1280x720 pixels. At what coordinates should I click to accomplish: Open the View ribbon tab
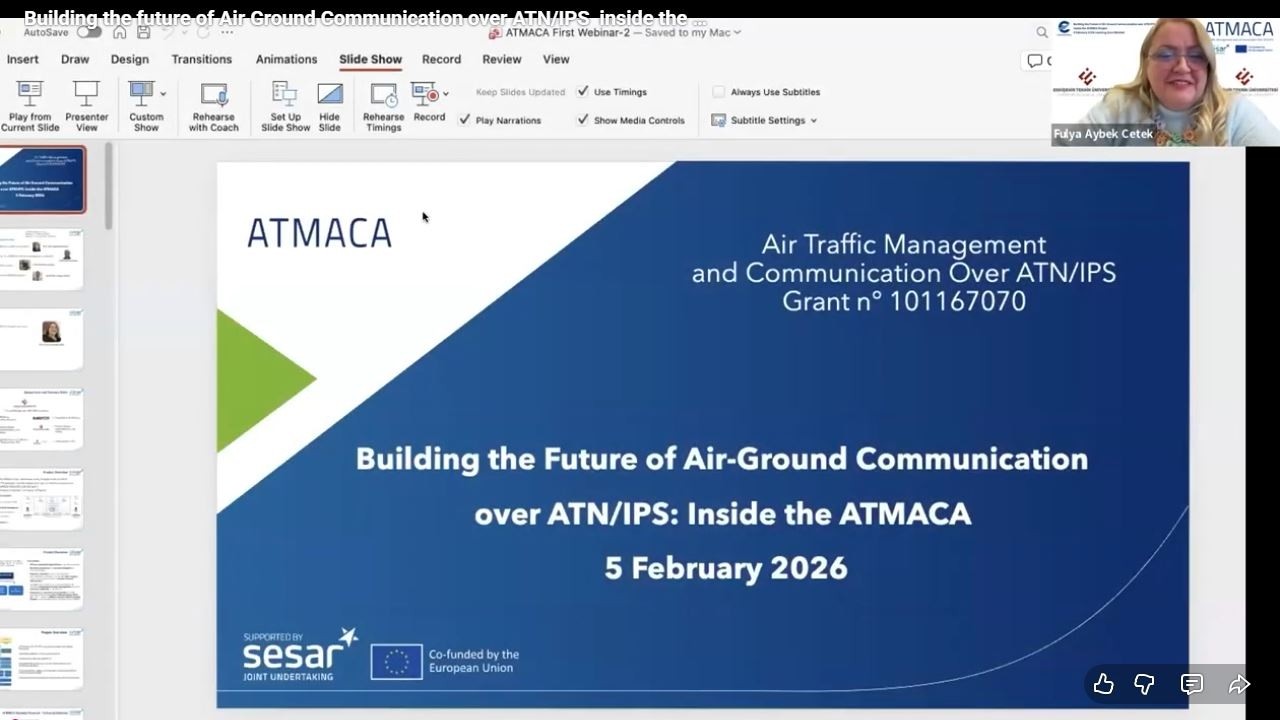[556, 59]
